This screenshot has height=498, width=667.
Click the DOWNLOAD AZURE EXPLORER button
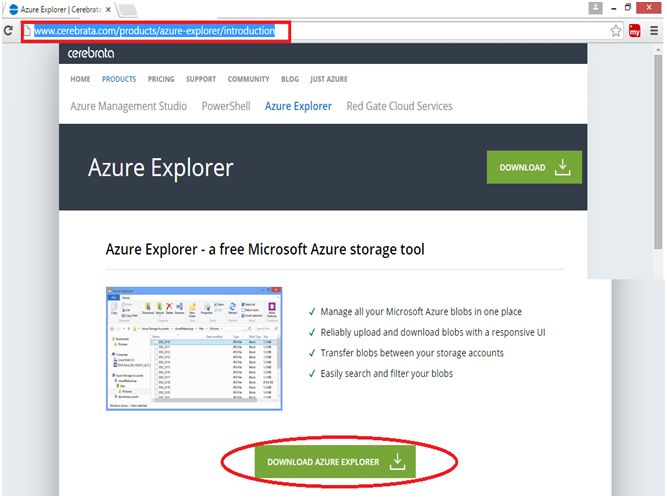pyautogui.click(x=335, y=461)
